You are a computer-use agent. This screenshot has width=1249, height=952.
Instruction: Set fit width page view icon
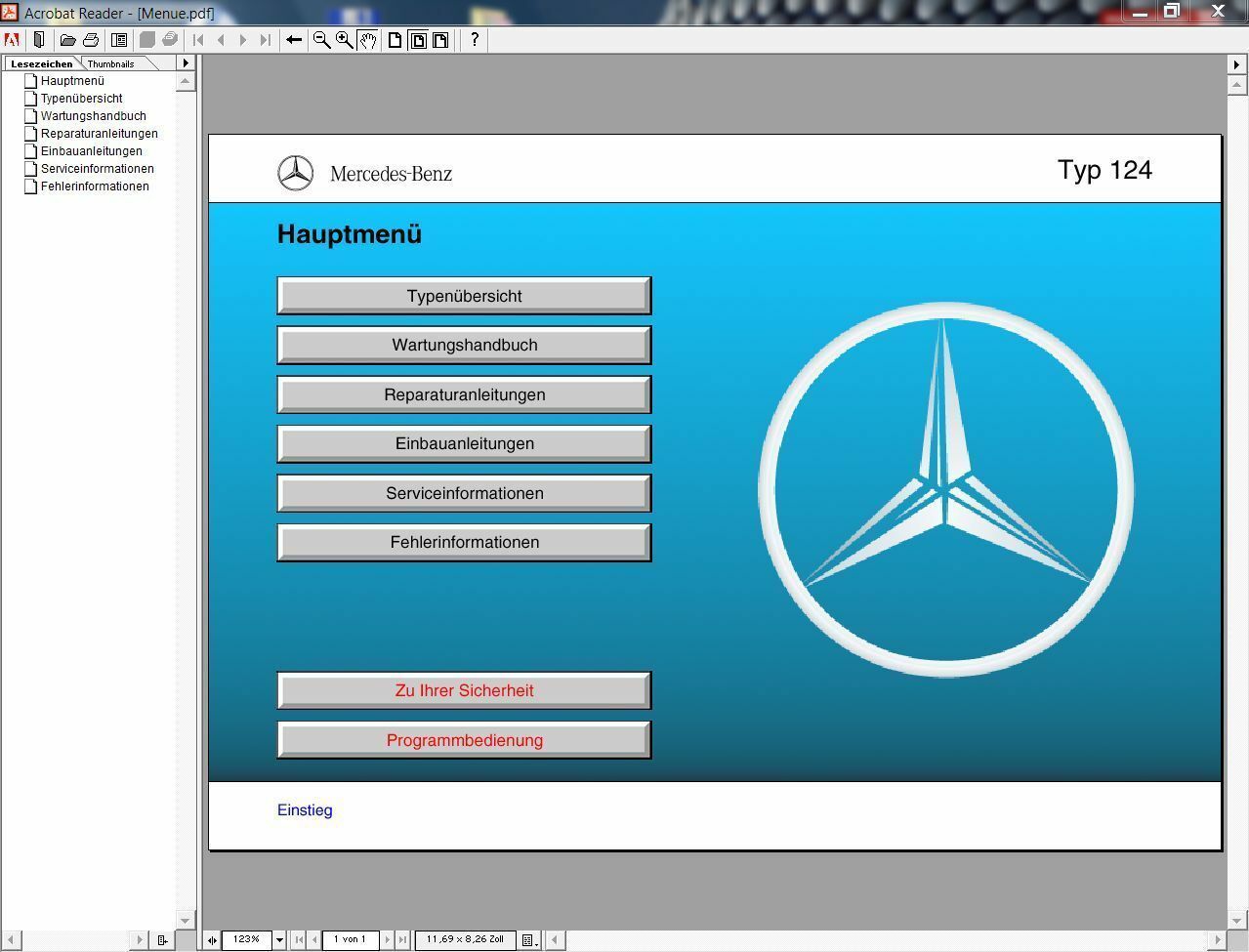point(440,40)
